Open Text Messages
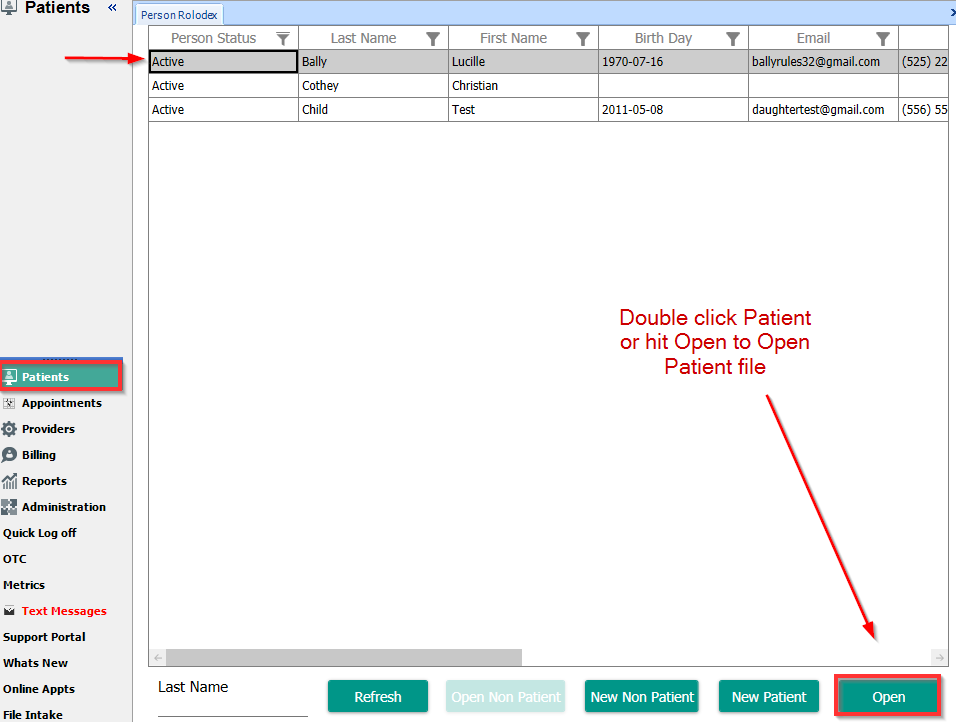956x722 pixels. click(64, 611)
